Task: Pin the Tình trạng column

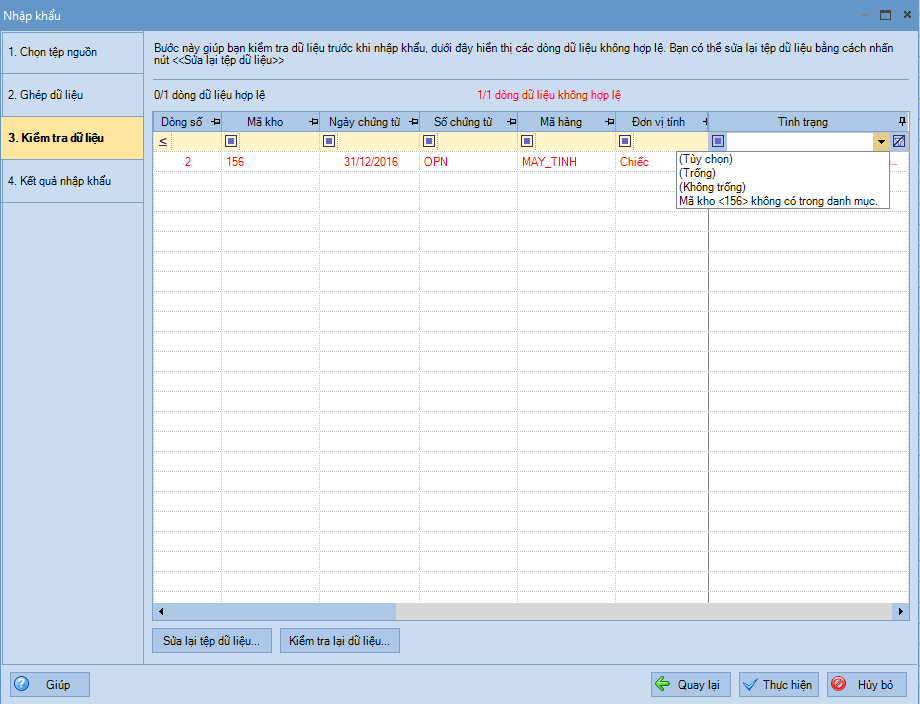Action: coord(902,122)
